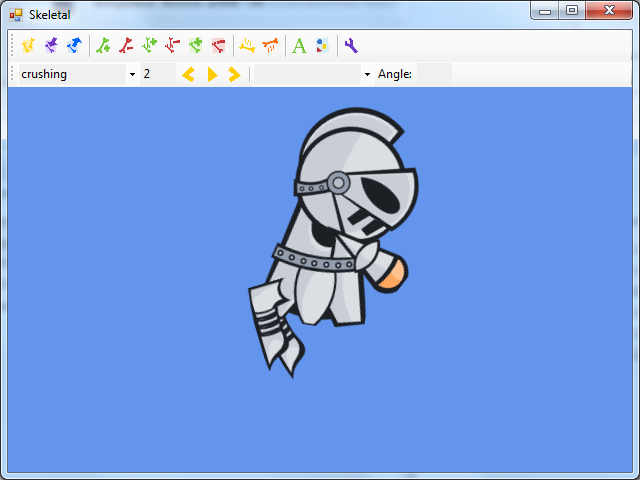Click the yellow bone icon in toolbar
The width and height of the screenshot is (640, 480).
[28, 45]
